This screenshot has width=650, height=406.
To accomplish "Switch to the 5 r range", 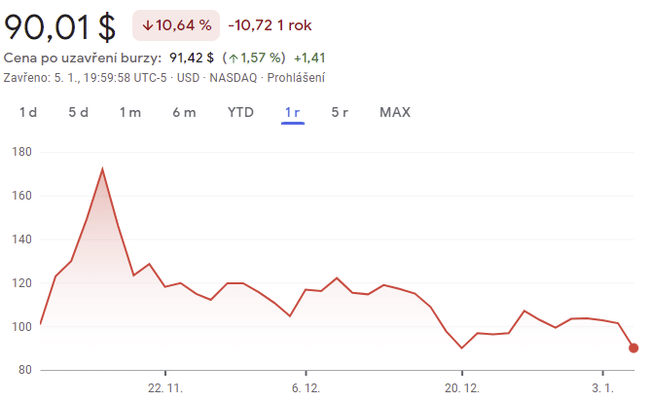I will (x=340, y=112).
